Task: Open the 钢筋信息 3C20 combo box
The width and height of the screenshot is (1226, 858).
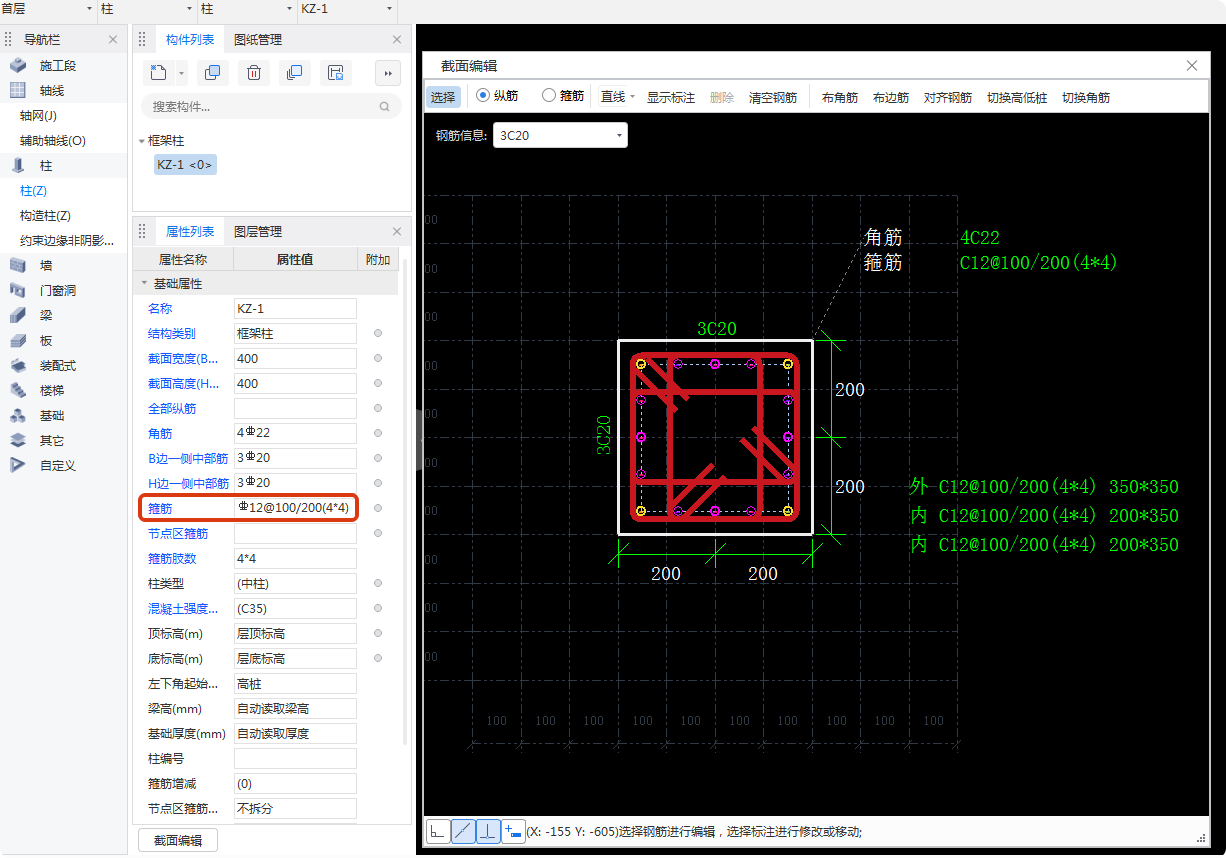Action: click(560, 136)
